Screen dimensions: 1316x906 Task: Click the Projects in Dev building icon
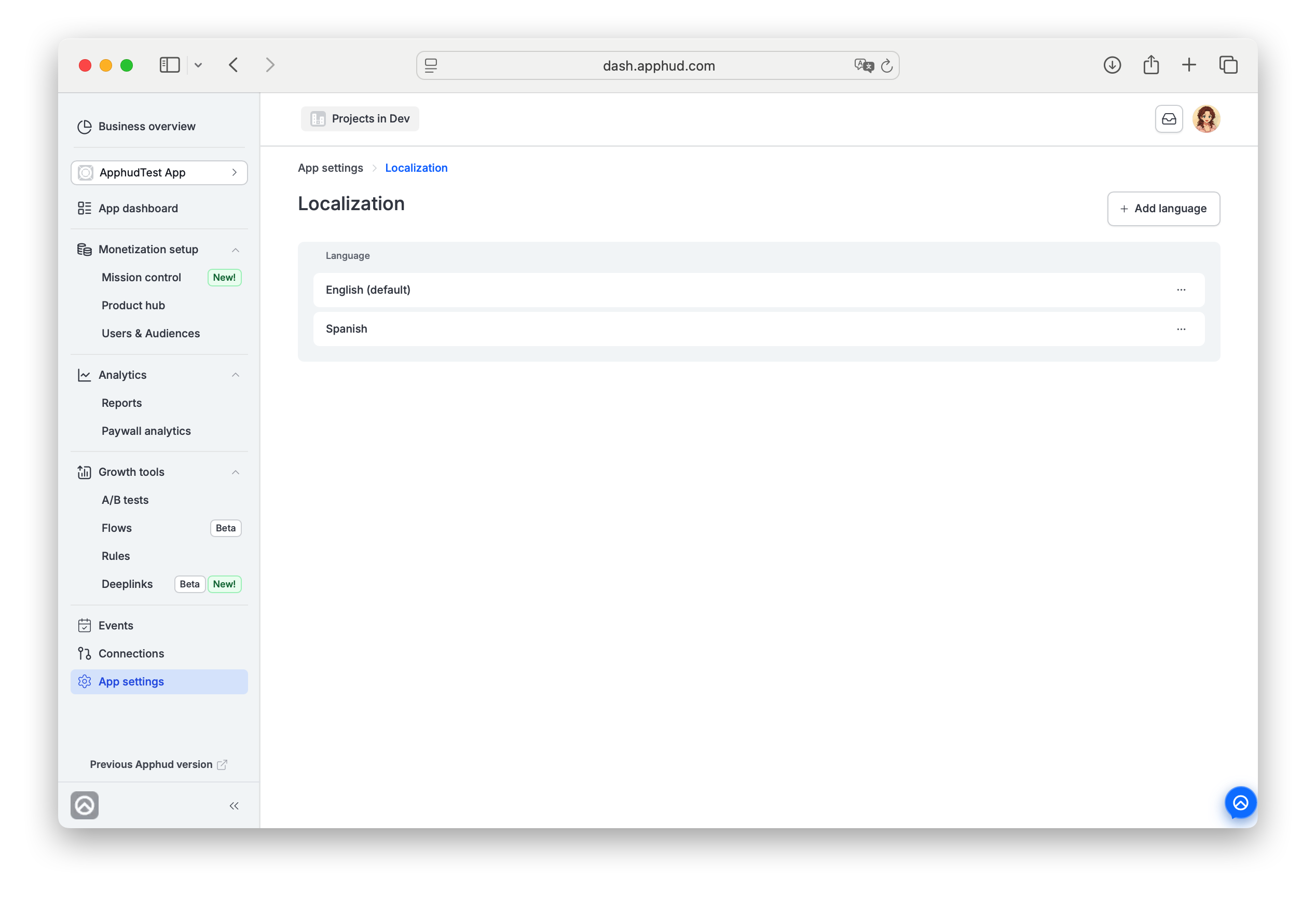(318, 119)
